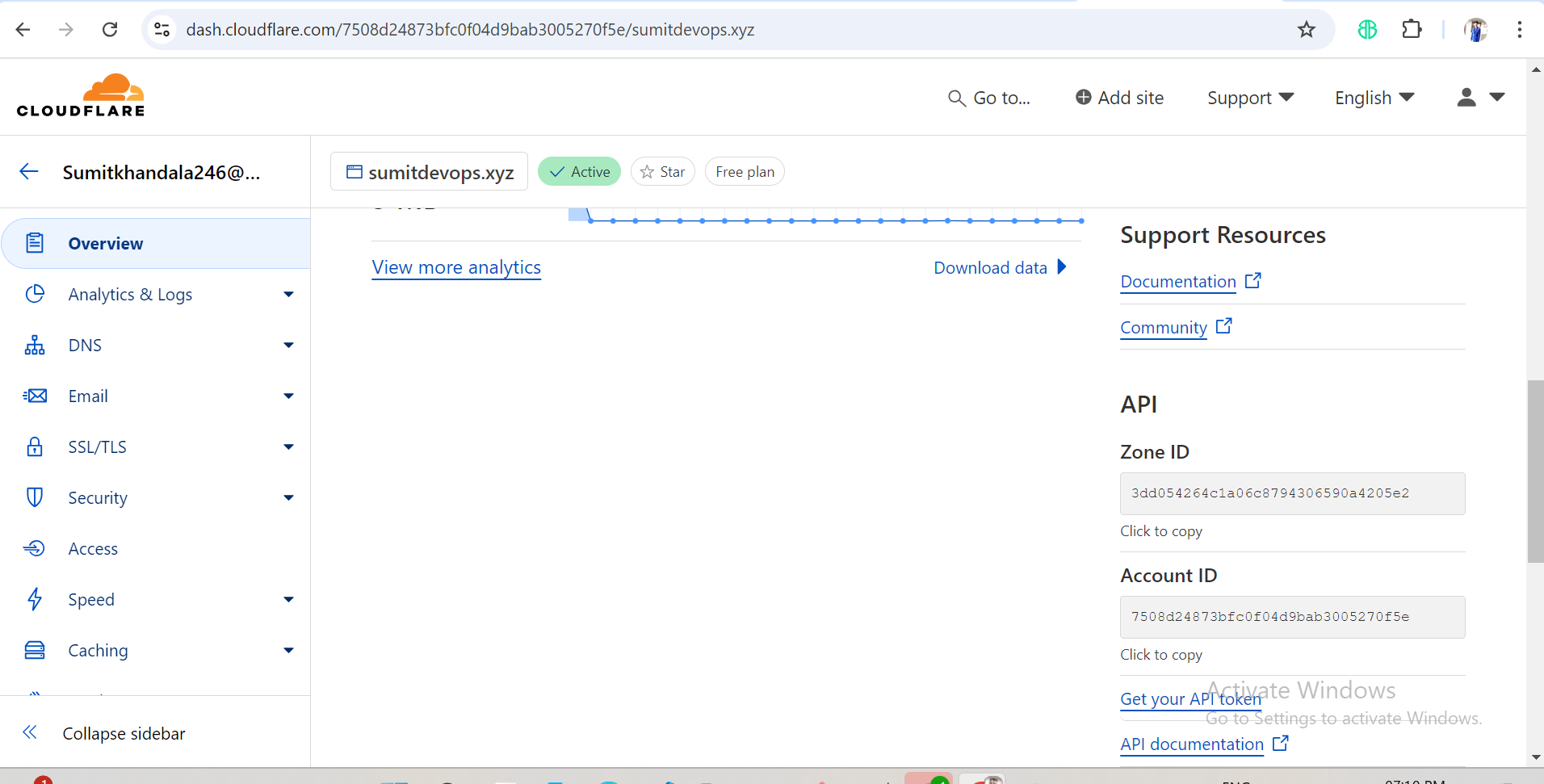Open site information icon in address bar

[x=162, y=30]
